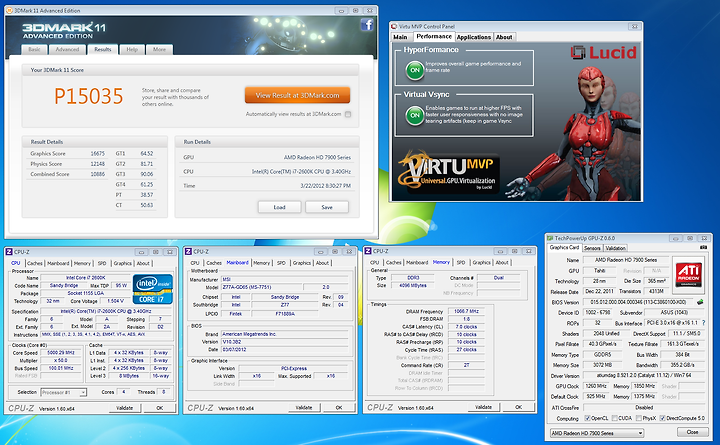Click the AMD Radeon HD 7900 Series GPU run detail
Screen dimensions: 720x445
click(317, 157)
